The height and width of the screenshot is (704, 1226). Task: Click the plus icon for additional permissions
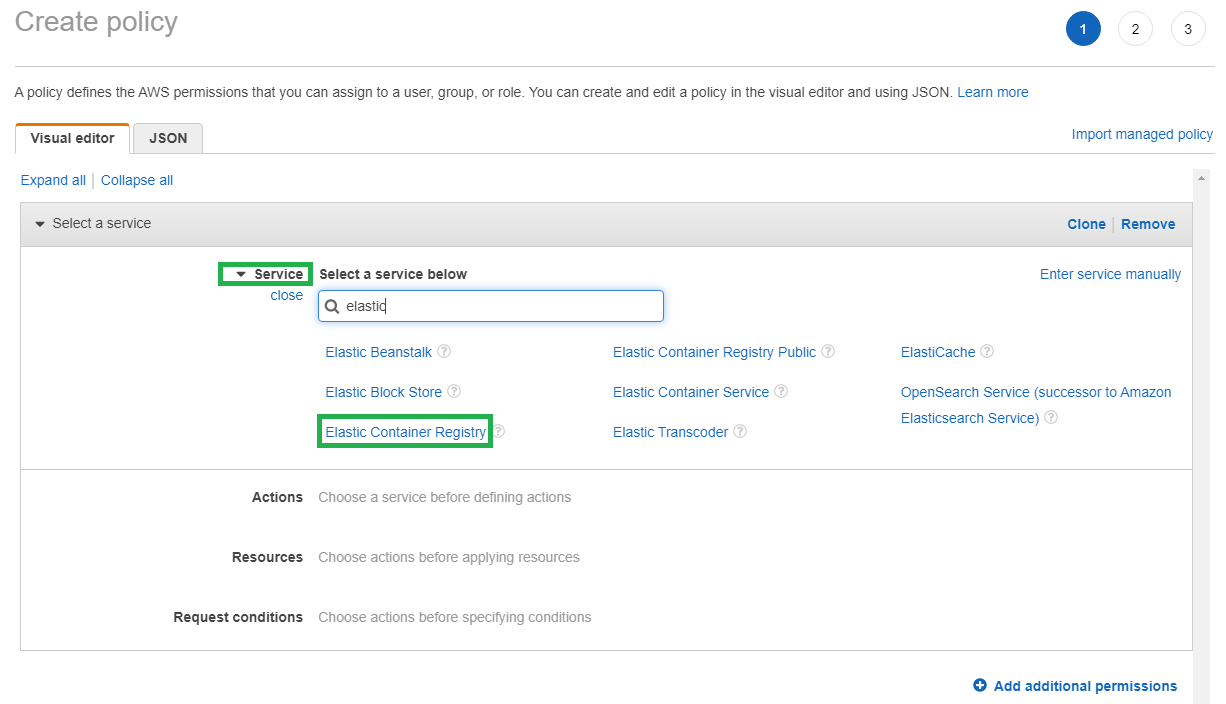pyautogui.click(x=980, y=685)
